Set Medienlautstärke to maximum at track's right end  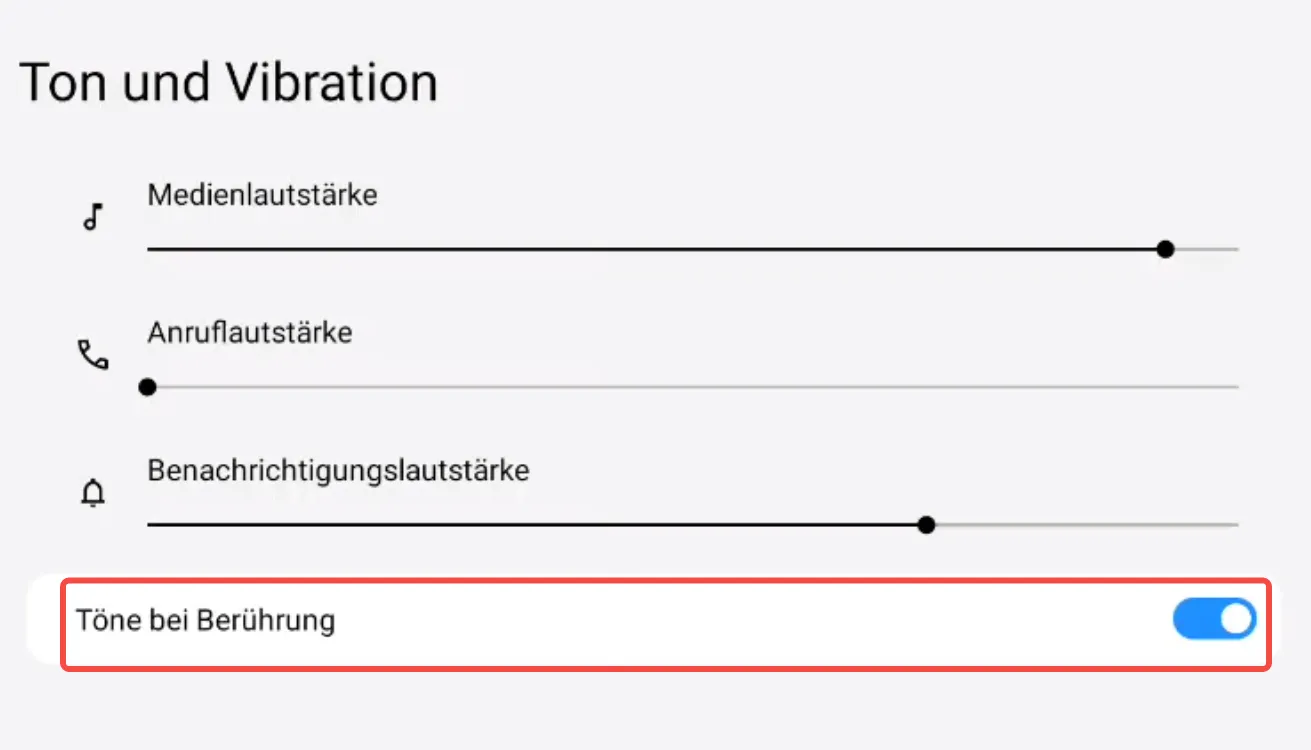click(1236, 249)
